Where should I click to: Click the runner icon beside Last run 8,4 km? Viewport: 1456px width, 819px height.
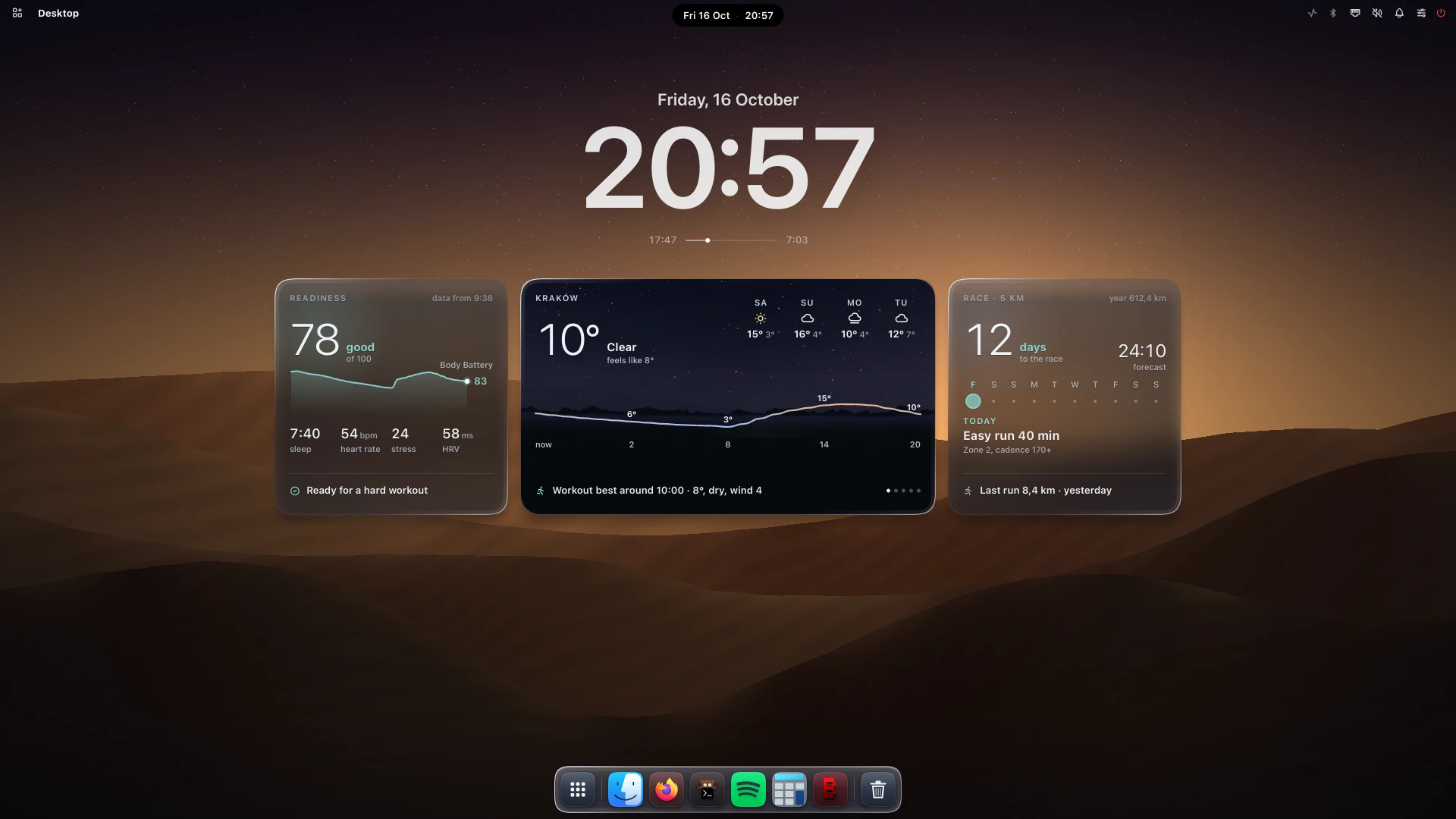[x=968, y=491]
